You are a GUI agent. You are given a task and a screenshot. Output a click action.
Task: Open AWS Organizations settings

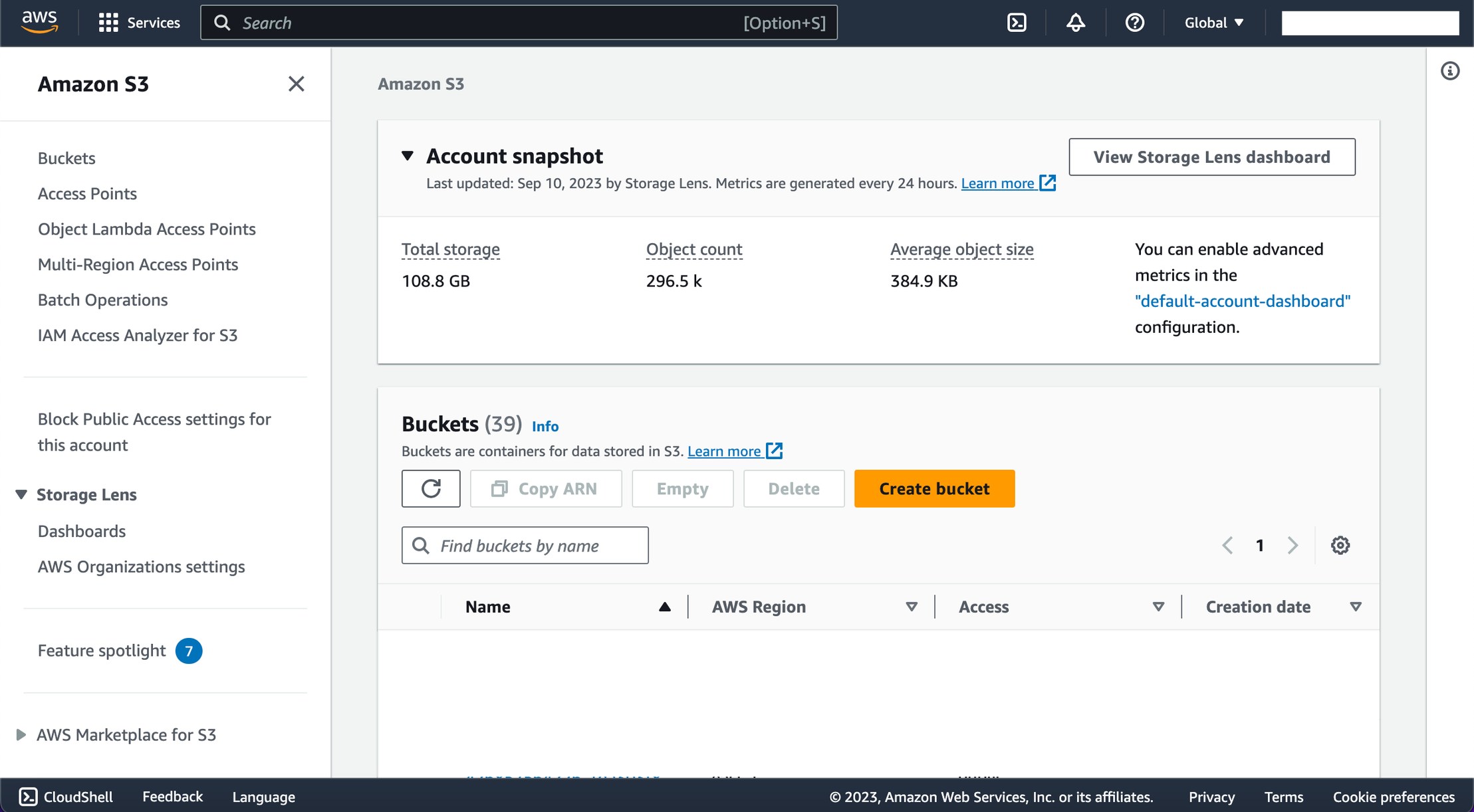pyautogui.click(x=141, y=567)
